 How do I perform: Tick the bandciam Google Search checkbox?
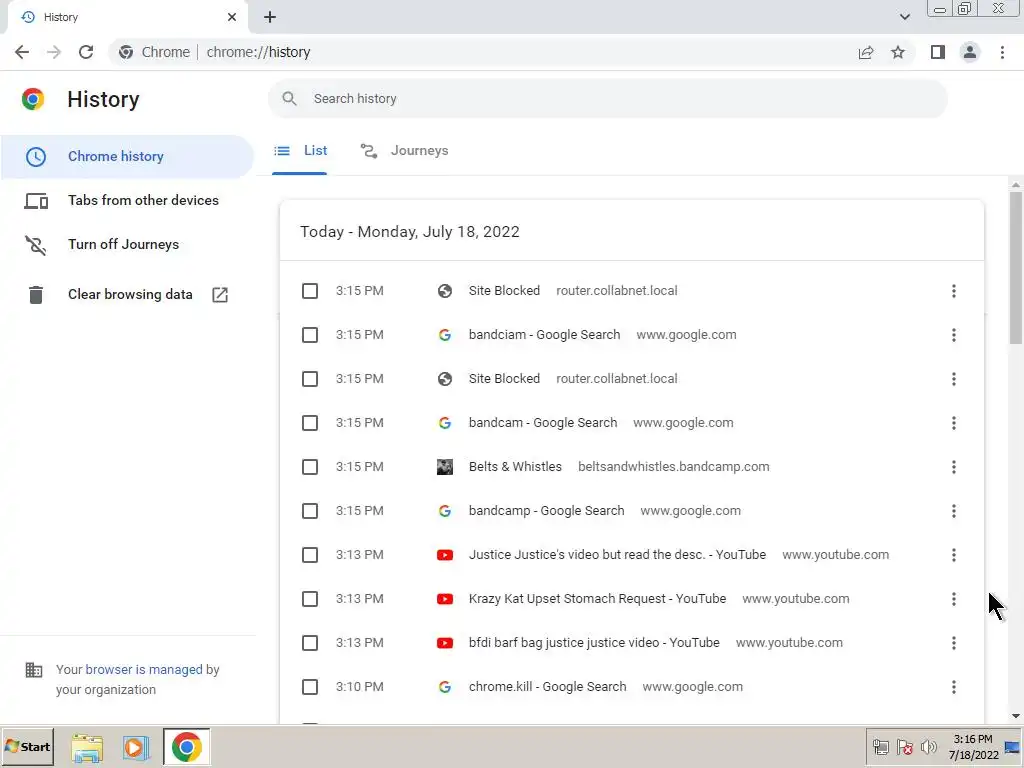coord(310,335)
